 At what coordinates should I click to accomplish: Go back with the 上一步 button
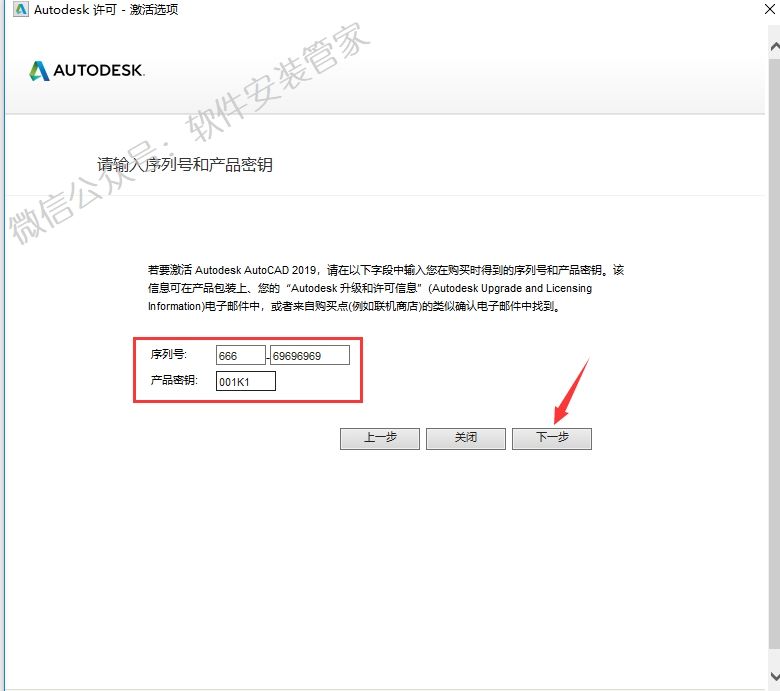380,438
